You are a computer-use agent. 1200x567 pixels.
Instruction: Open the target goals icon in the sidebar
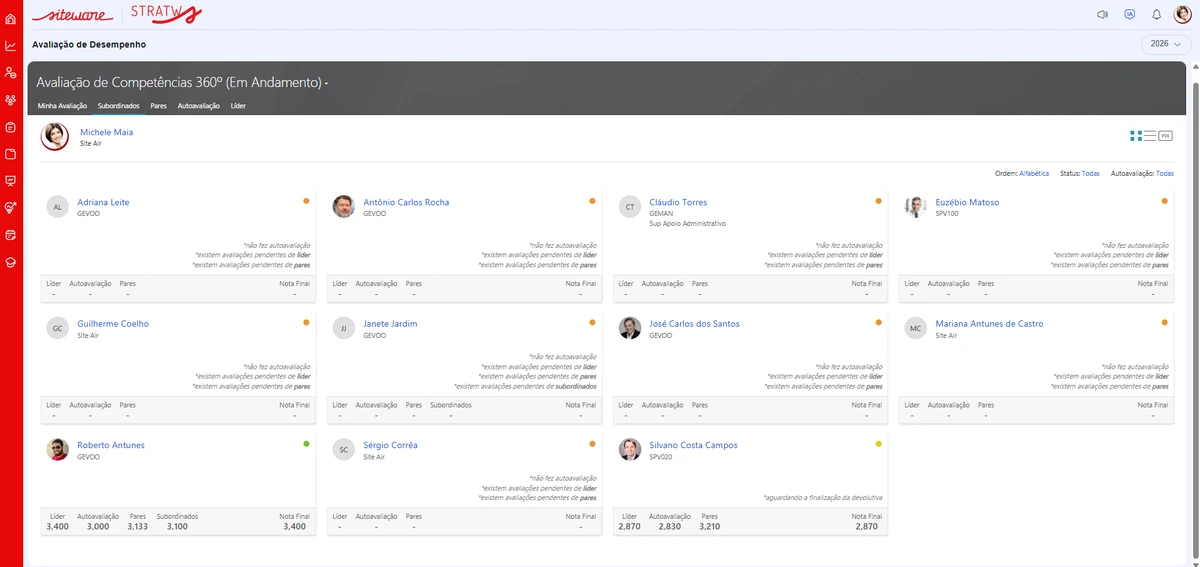(11, 208)
